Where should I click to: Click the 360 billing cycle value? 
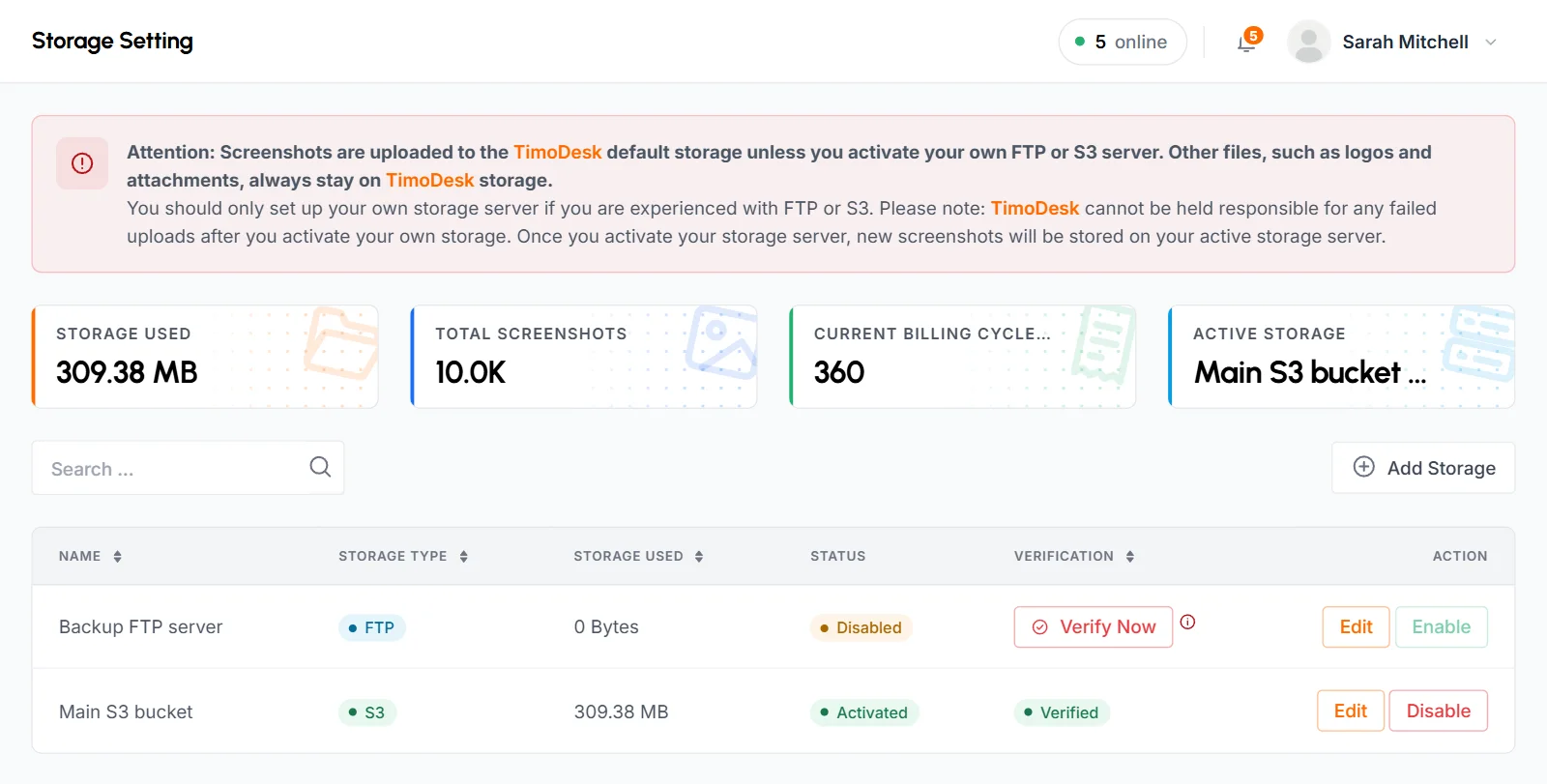coord(839,372)
